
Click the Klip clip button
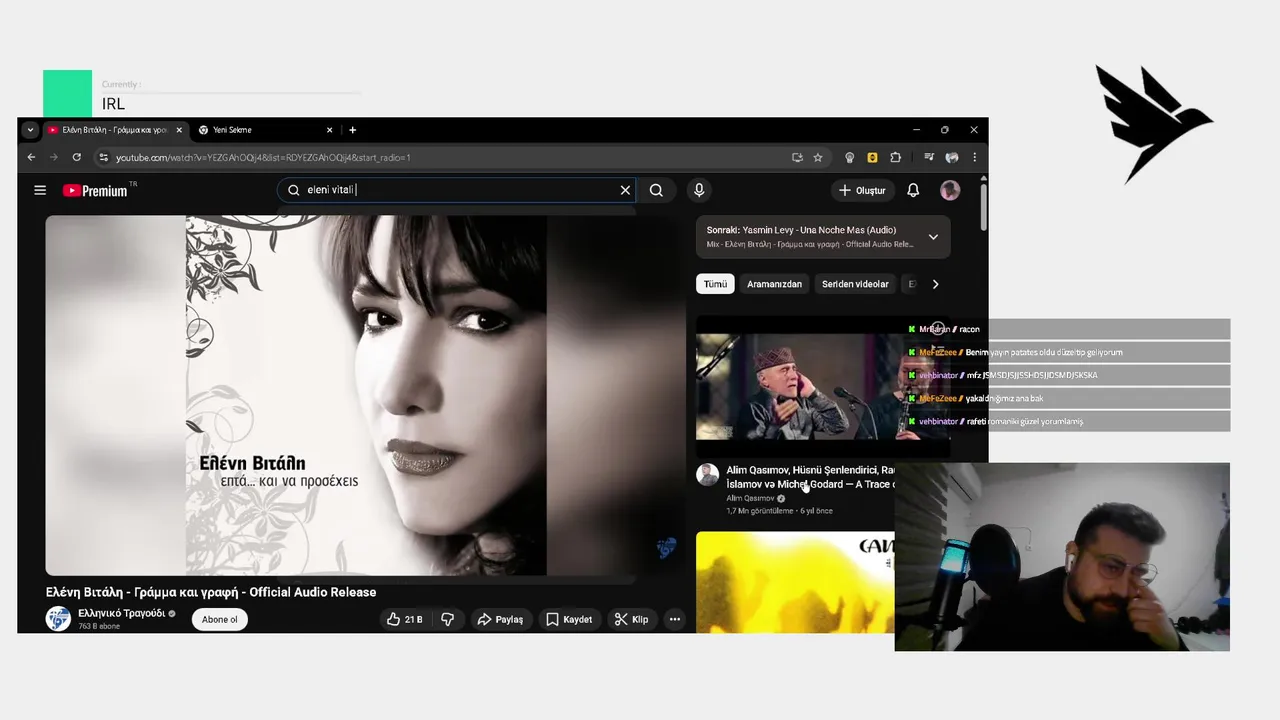[631, 619]
